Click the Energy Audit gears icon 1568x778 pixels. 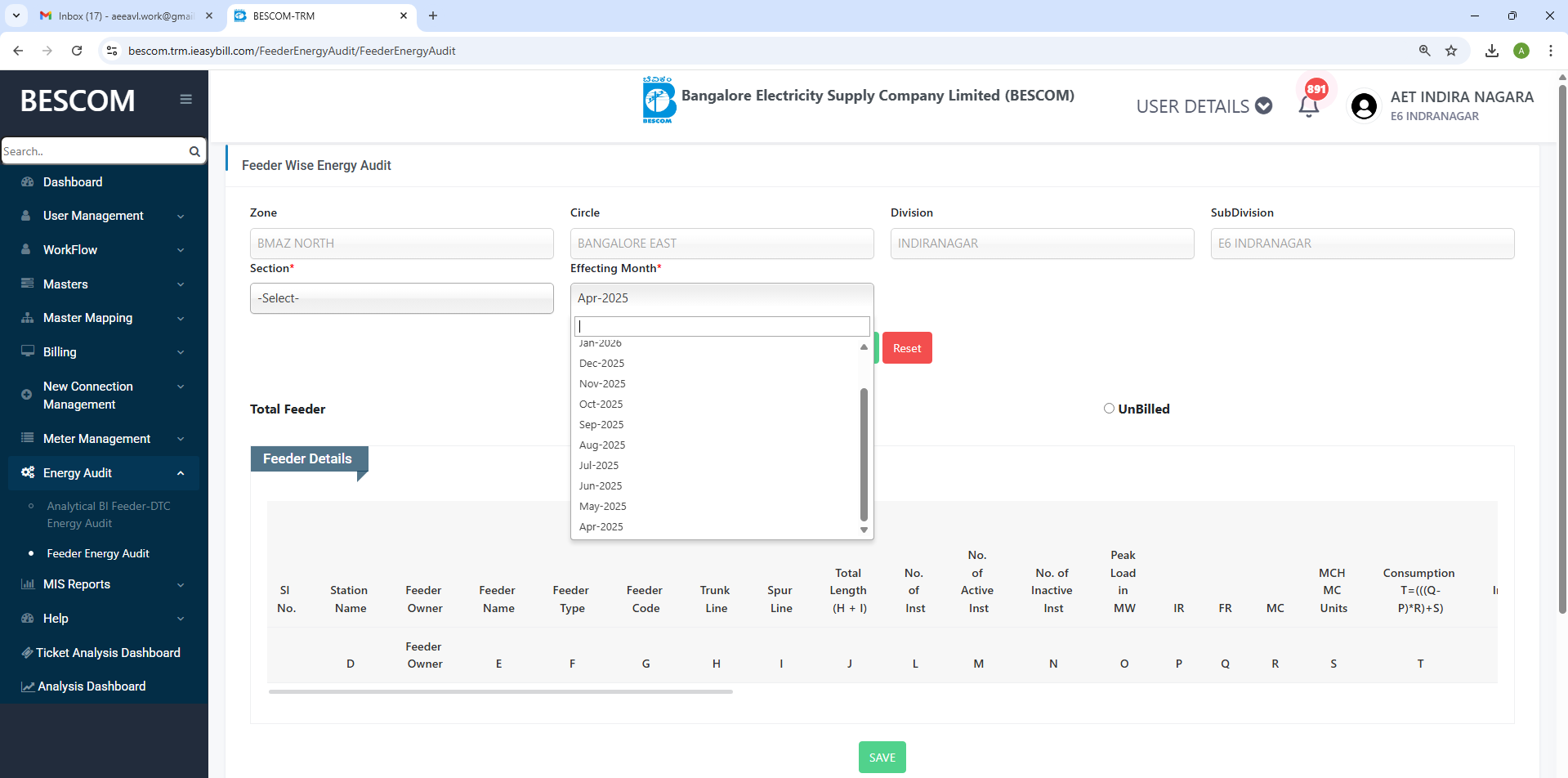(28, 472)
